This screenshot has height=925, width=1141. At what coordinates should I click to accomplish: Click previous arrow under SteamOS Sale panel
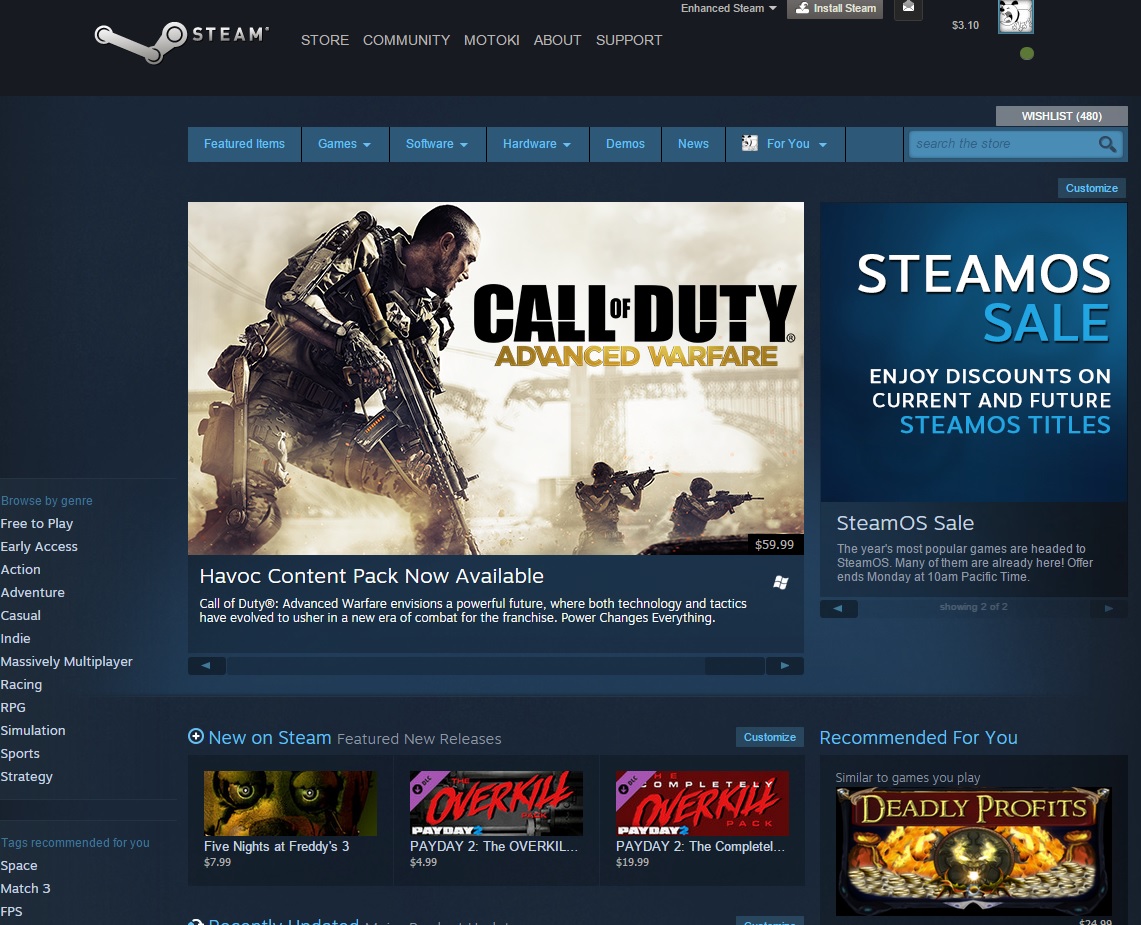point(838,608)
